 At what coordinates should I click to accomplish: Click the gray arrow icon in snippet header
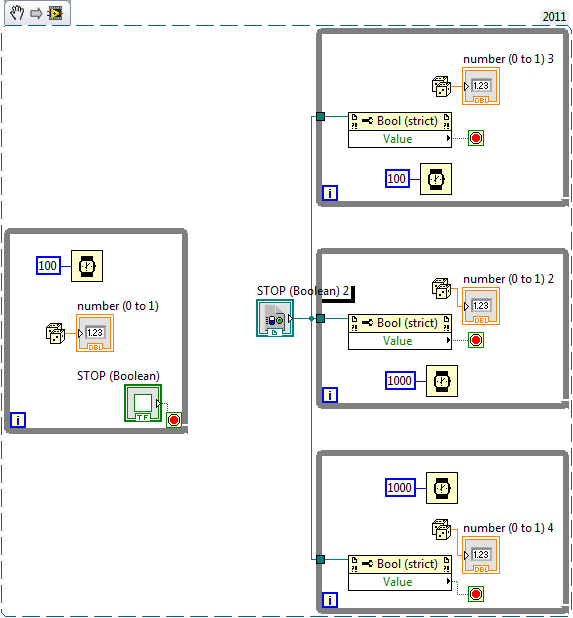(36, 14)
